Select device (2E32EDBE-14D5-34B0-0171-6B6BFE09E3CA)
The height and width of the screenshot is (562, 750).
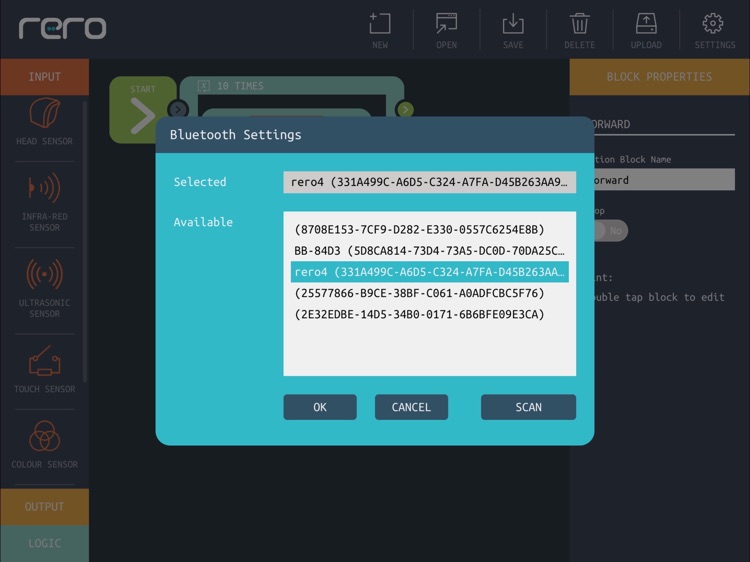(x=430, y=314)
